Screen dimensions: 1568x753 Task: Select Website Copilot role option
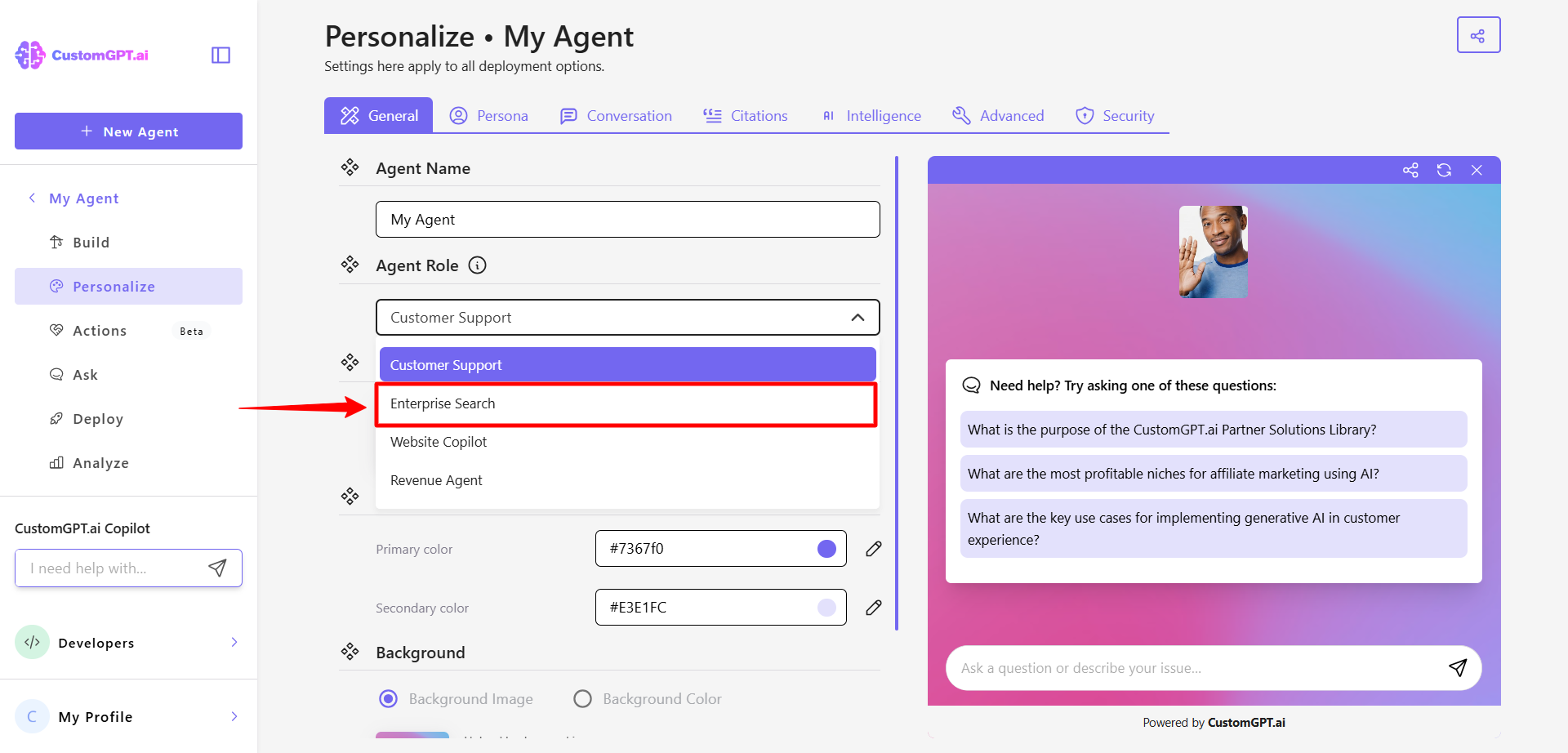point(627,442)
